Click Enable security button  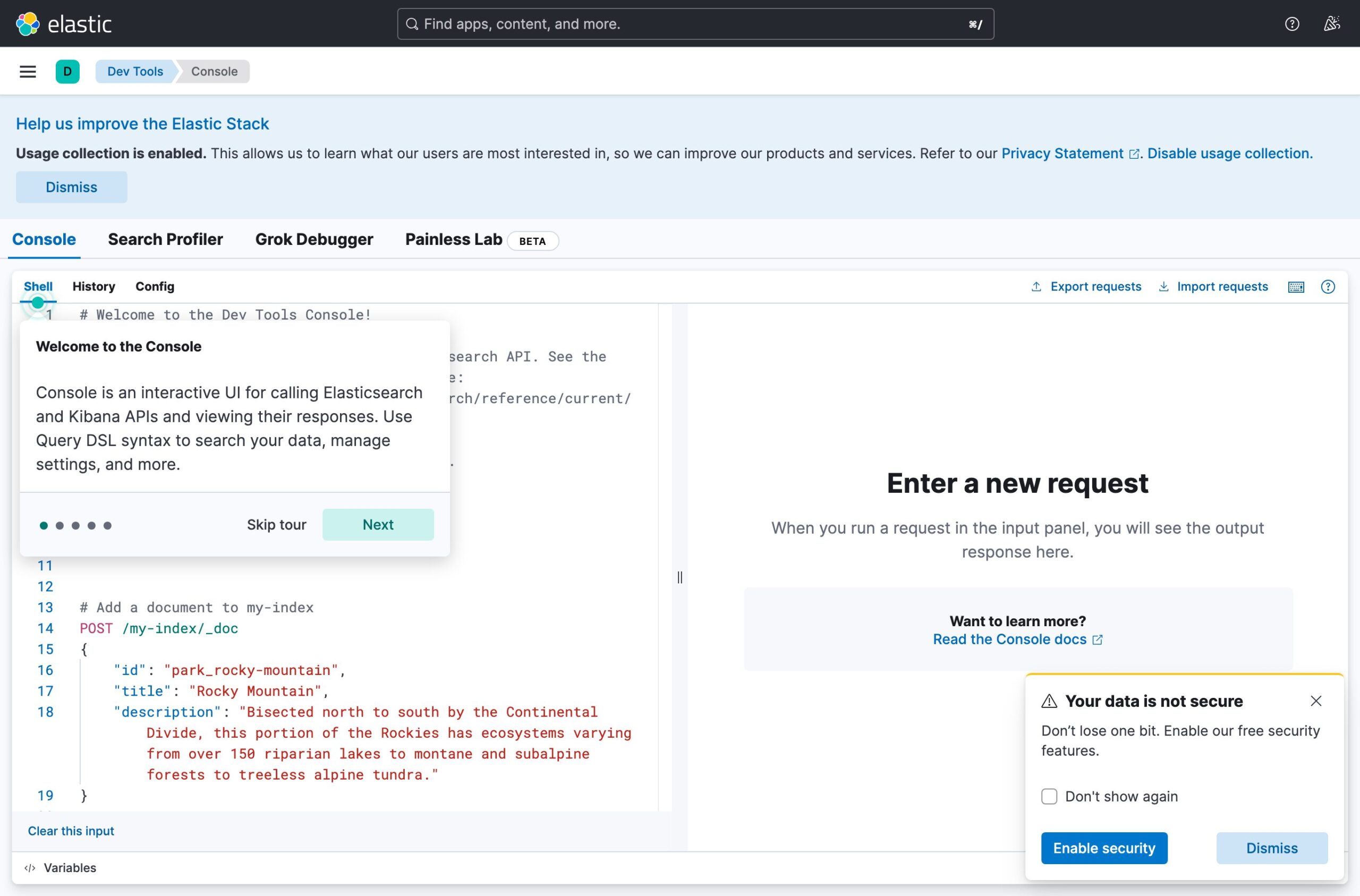tap(1104, 849)
